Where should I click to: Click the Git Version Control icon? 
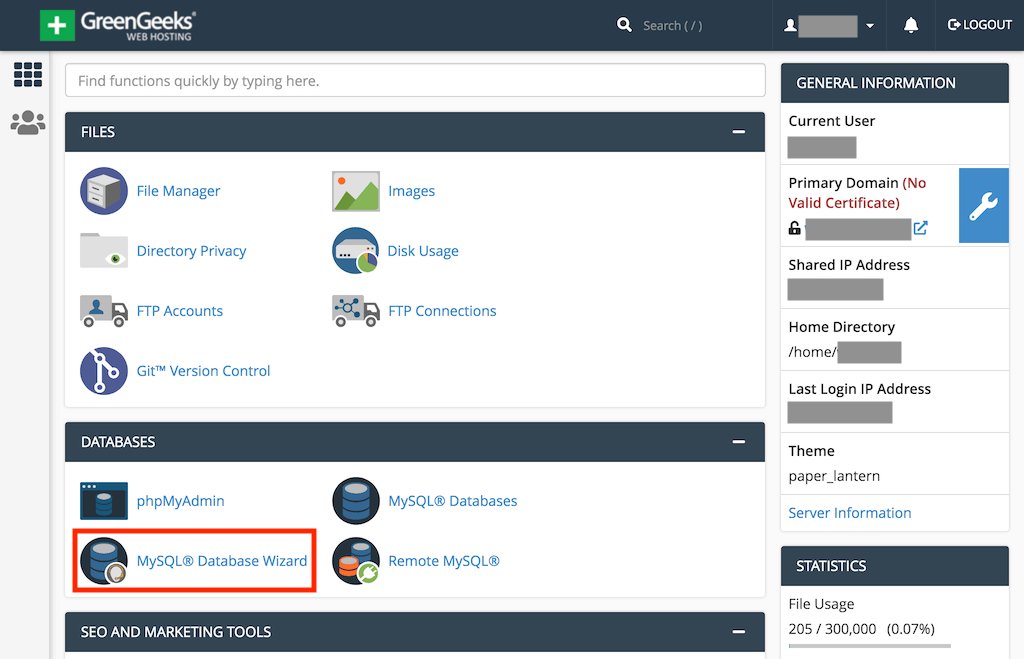click(104, 371)
